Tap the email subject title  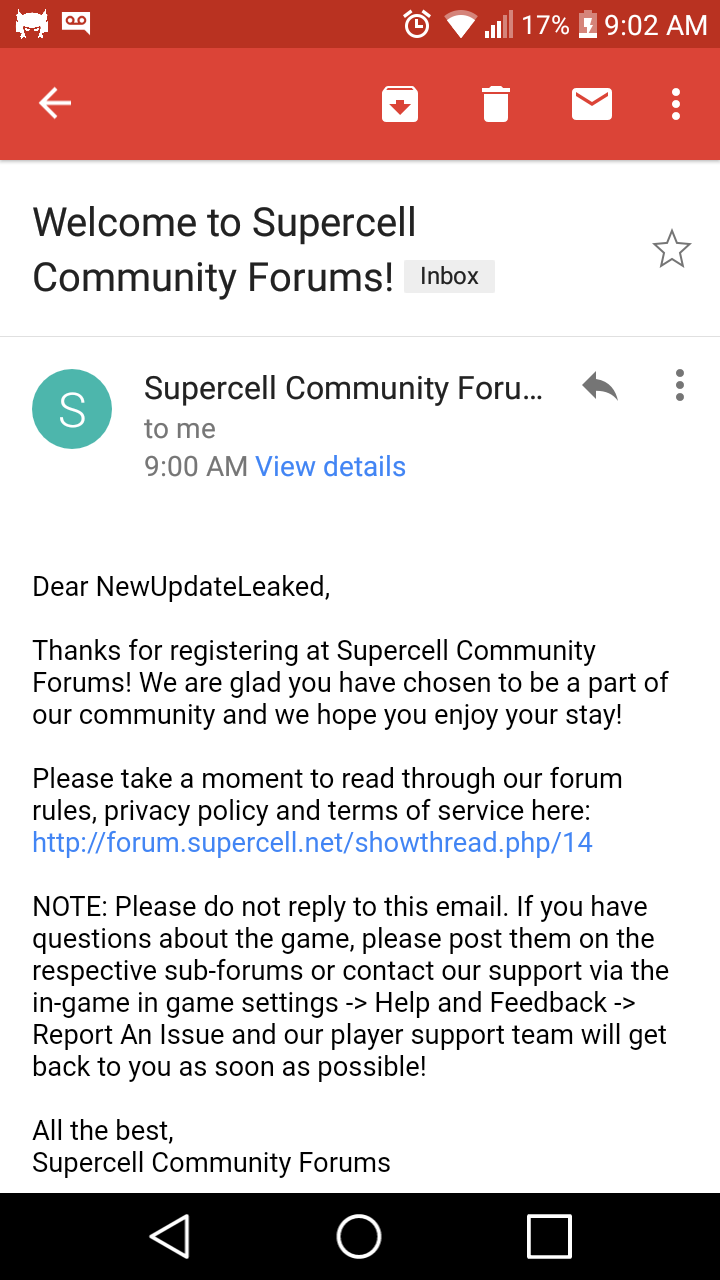click(x=225, y=249)
